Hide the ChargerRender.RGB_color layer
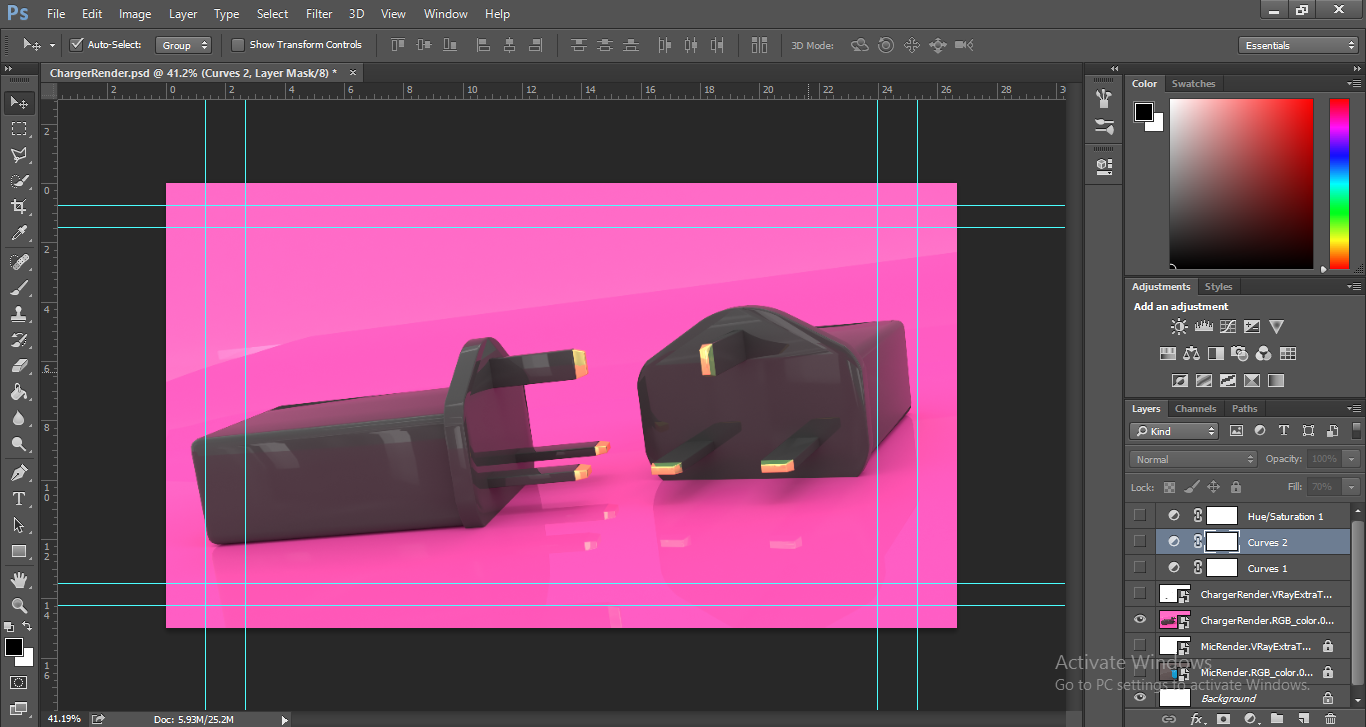The image size is (1366, 727). click(1139, 620)
